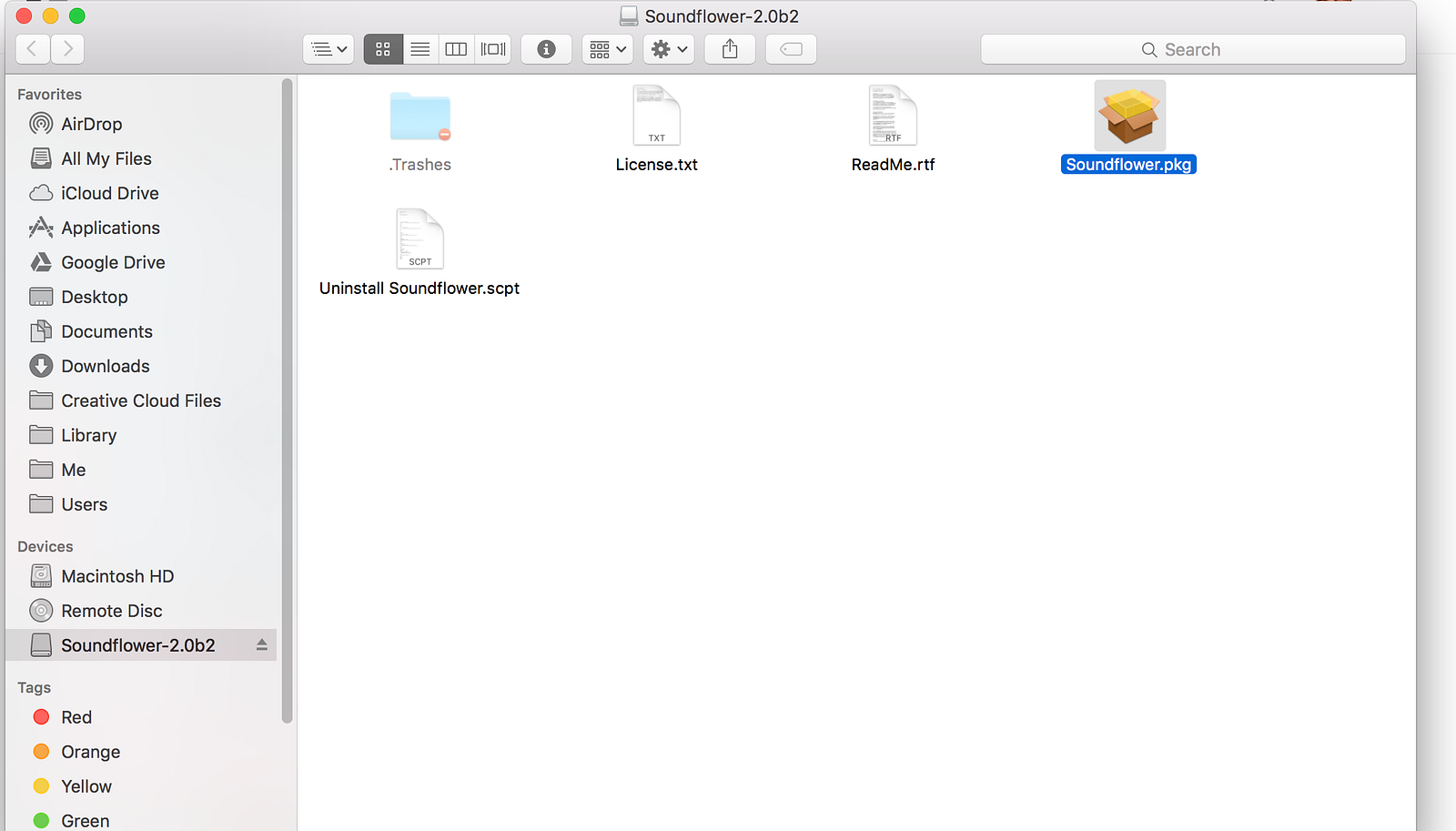Select Remote Disc device
The image size is (1456, 831).
click(x=141, y=611)
